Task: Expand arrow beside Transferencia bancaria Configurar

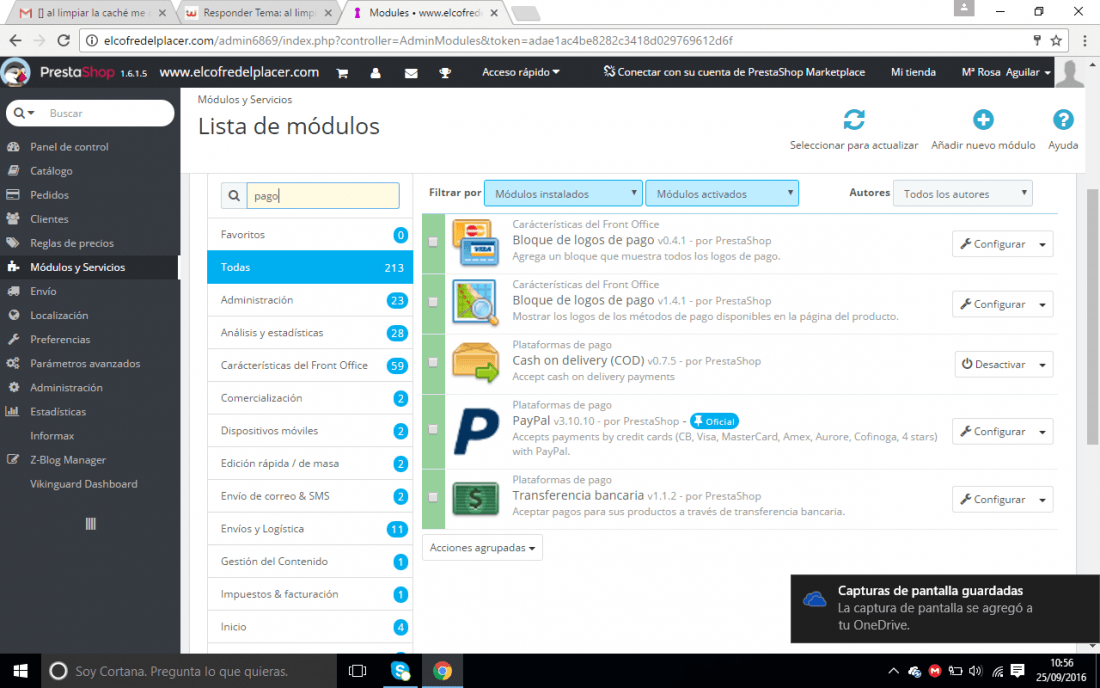Action: pos(1042,500)
